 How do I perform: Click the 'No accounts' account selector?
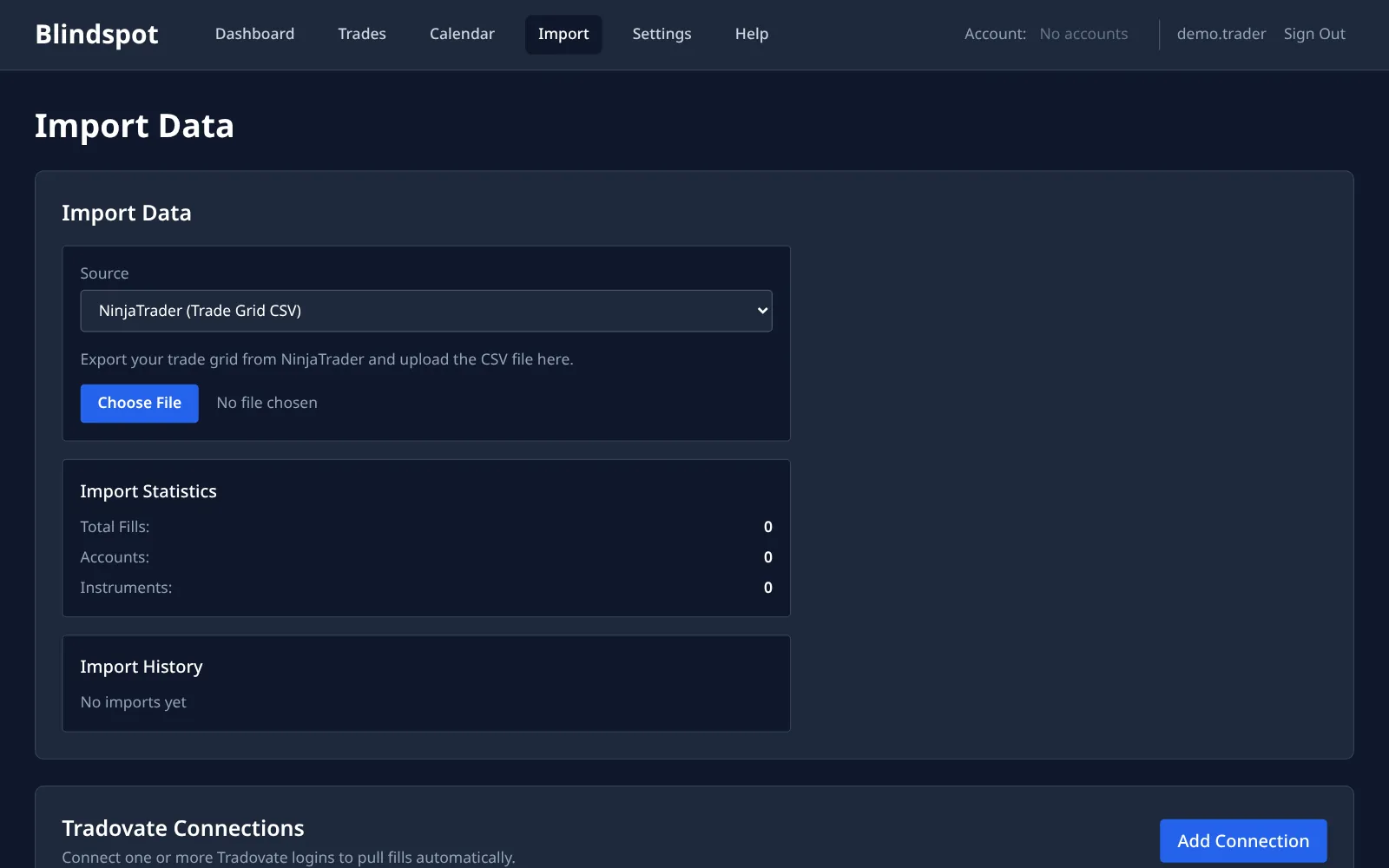coord(1083,34)
